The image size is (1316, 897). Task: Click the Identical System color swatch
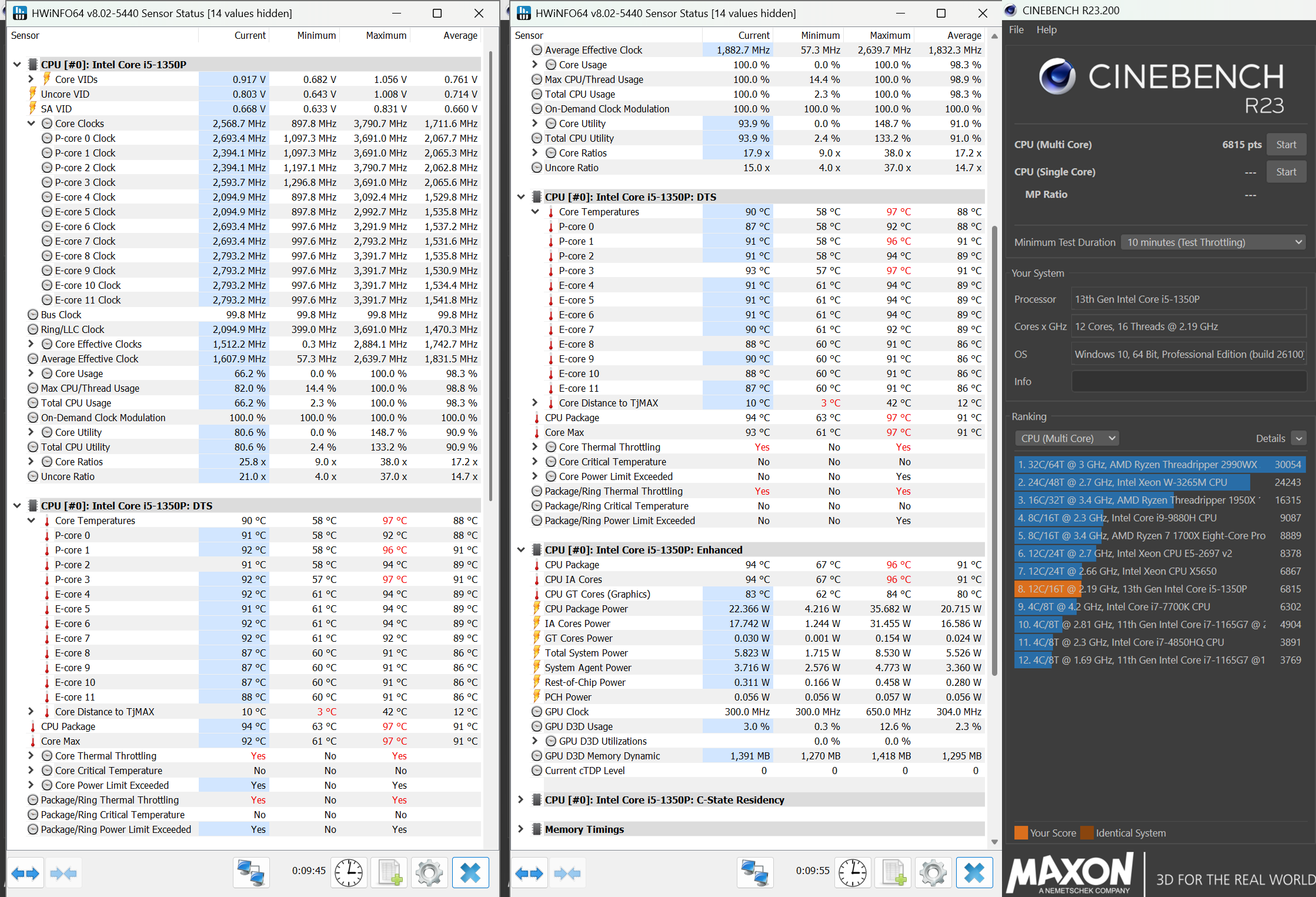tap(1087, 833)
